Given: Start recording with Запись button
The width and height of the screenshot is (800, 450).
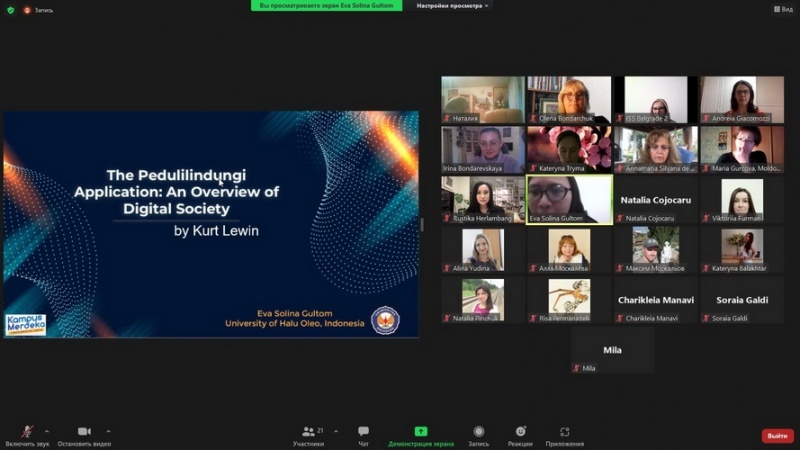Looking at the screenshot, I should point(479,432).
